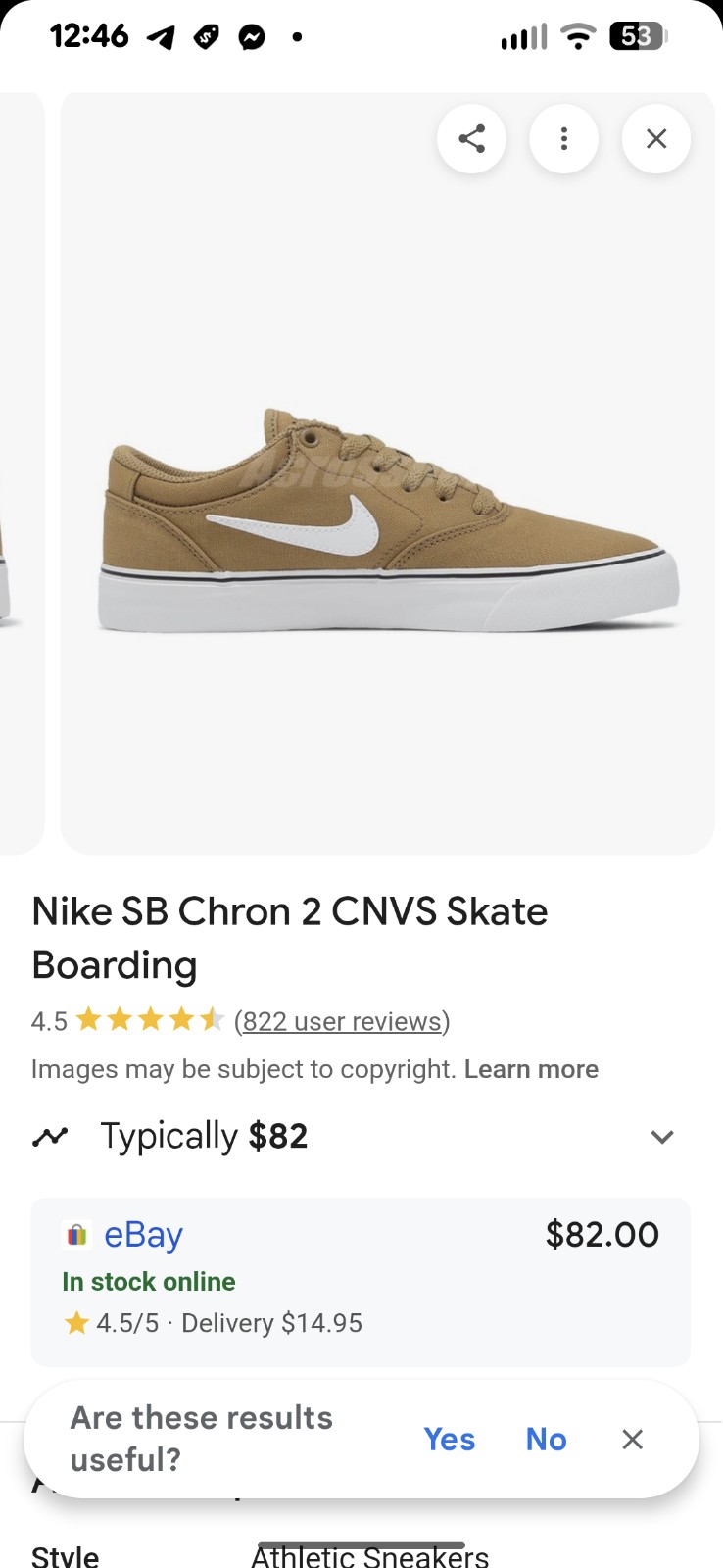The image size is (723, 1568).
Task: Tap the $82.00 eBay price
Action: [x=602, y=1235]
